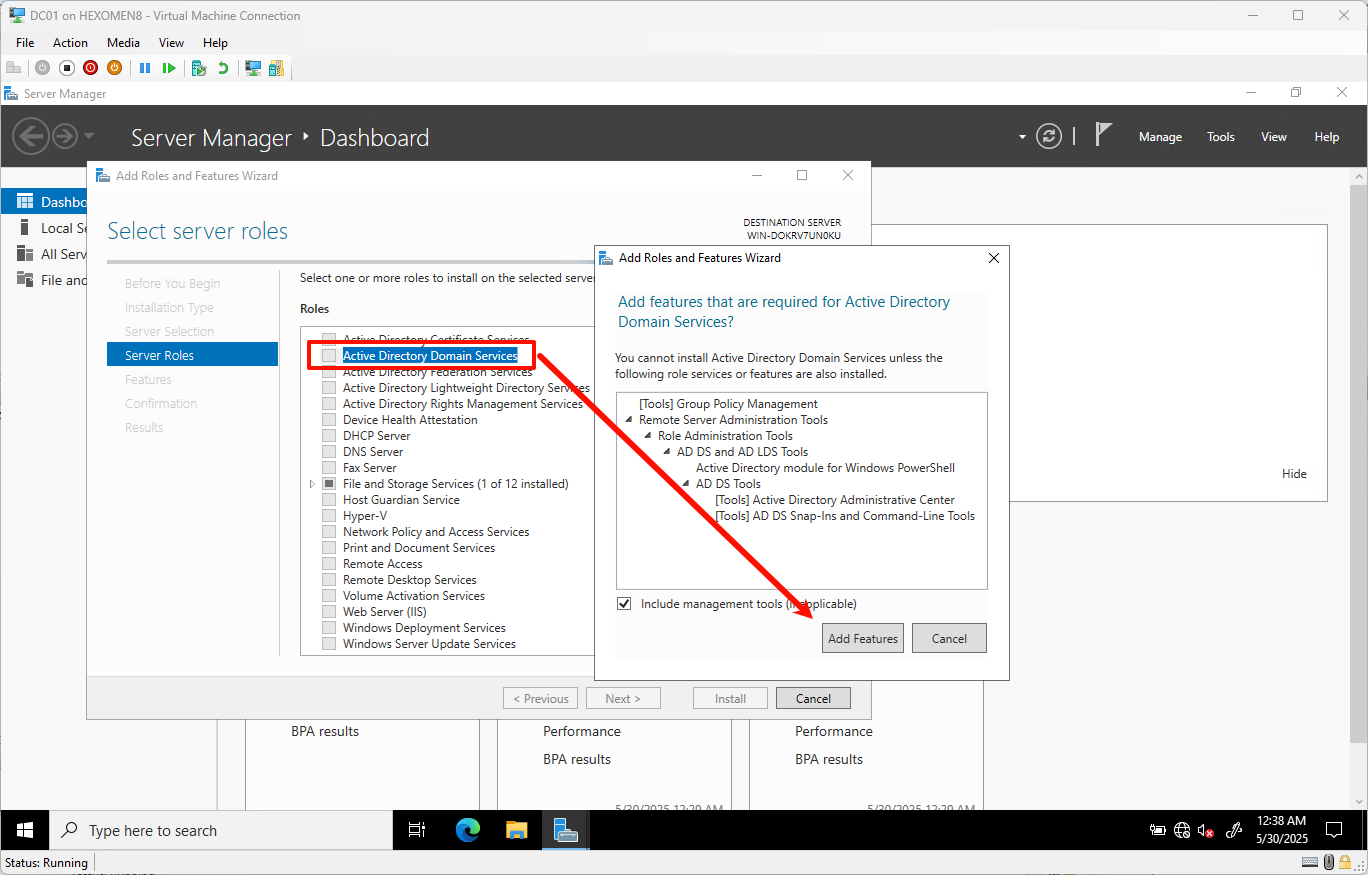
Task: Open the Media menu
Action: [x=123, y=43]
